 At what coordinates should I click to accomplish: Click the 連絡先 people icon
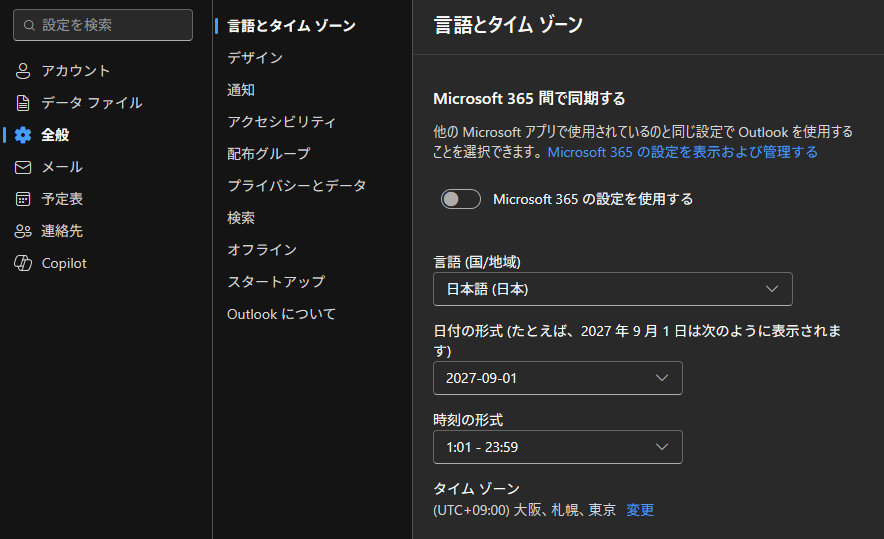tap(23, 231)
